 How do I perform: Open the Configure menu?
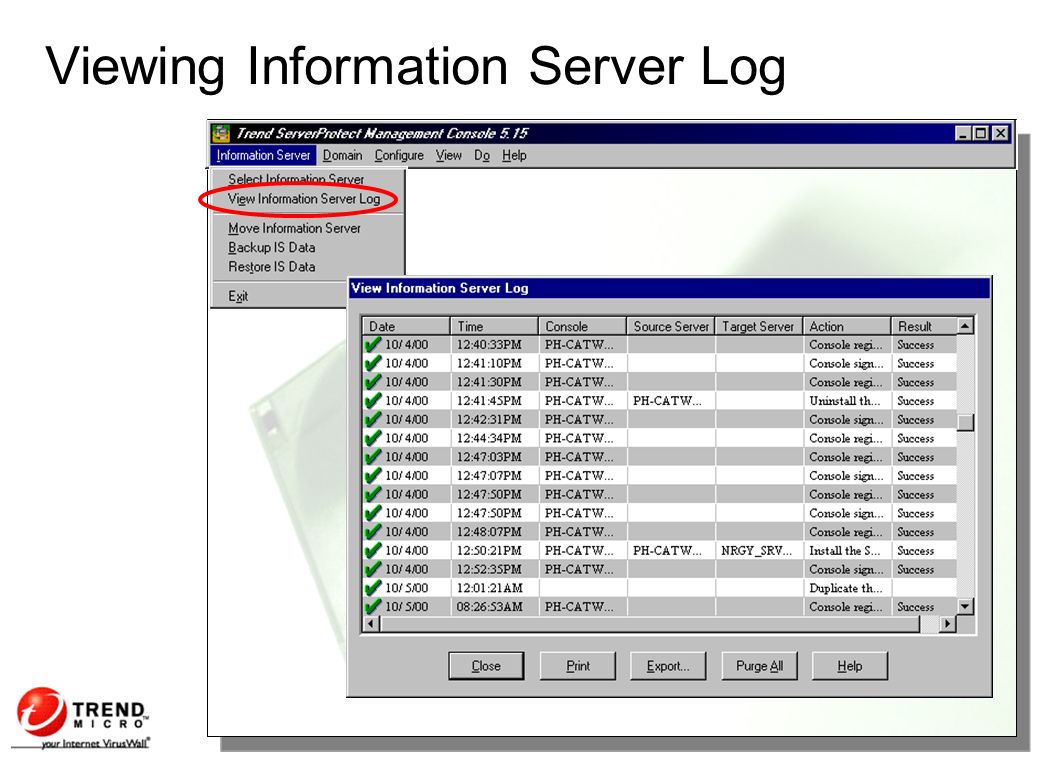[x=399, y=156]
